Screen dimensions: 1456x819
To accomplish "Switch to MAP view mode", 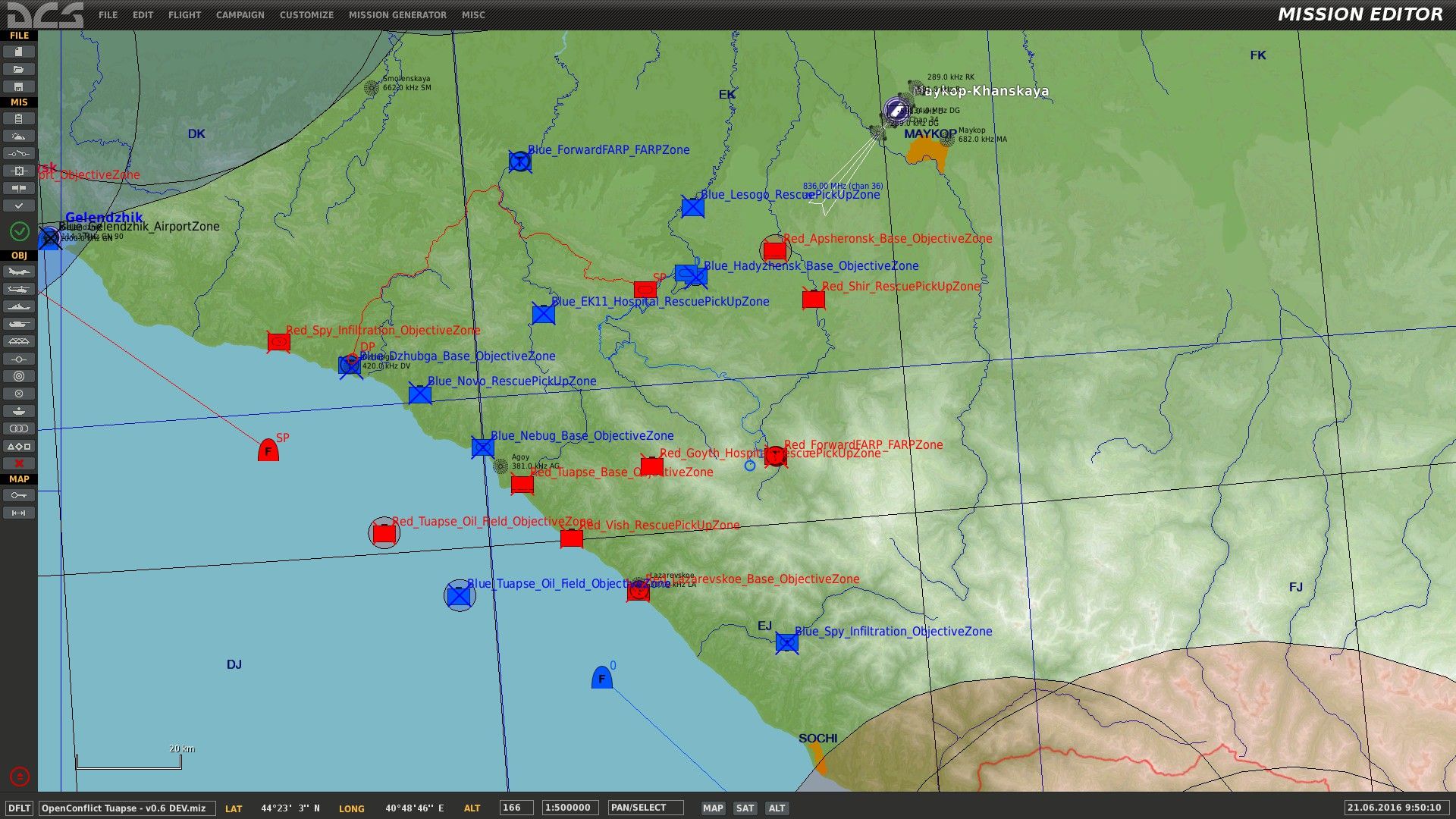I will click(713, 808).
